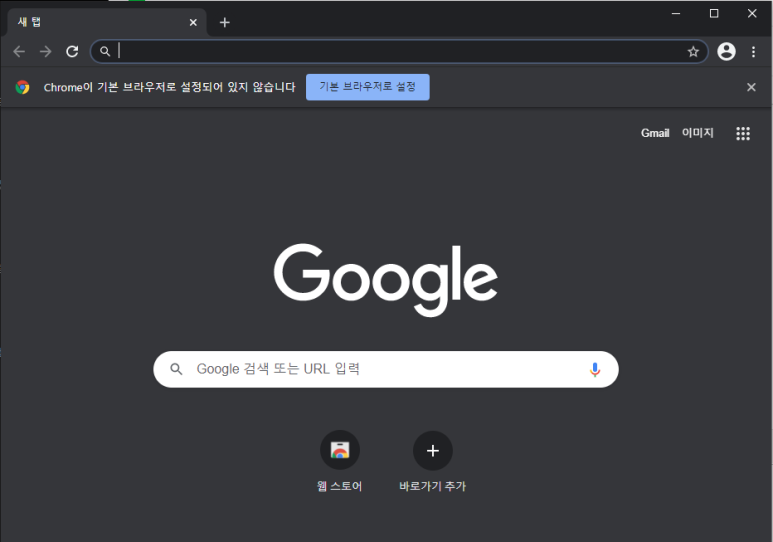
Task: Click the Google logo
Action: (386, 279)
